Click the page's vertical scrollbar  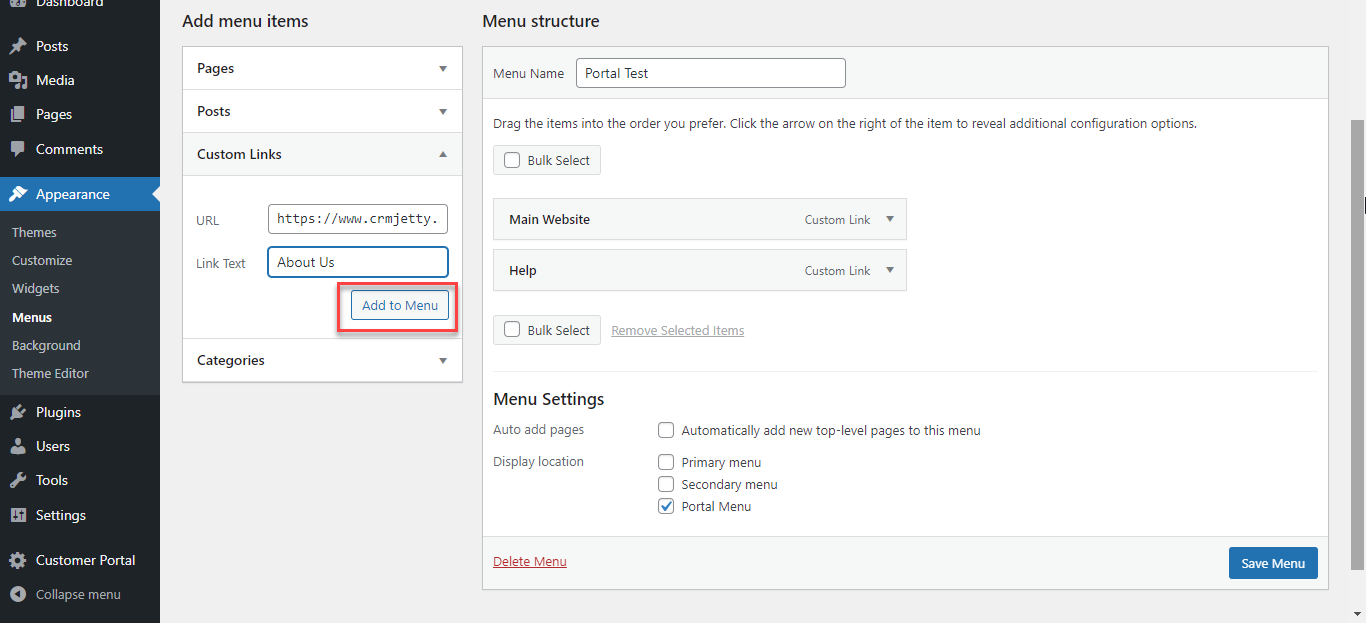tap(1357, 340)
